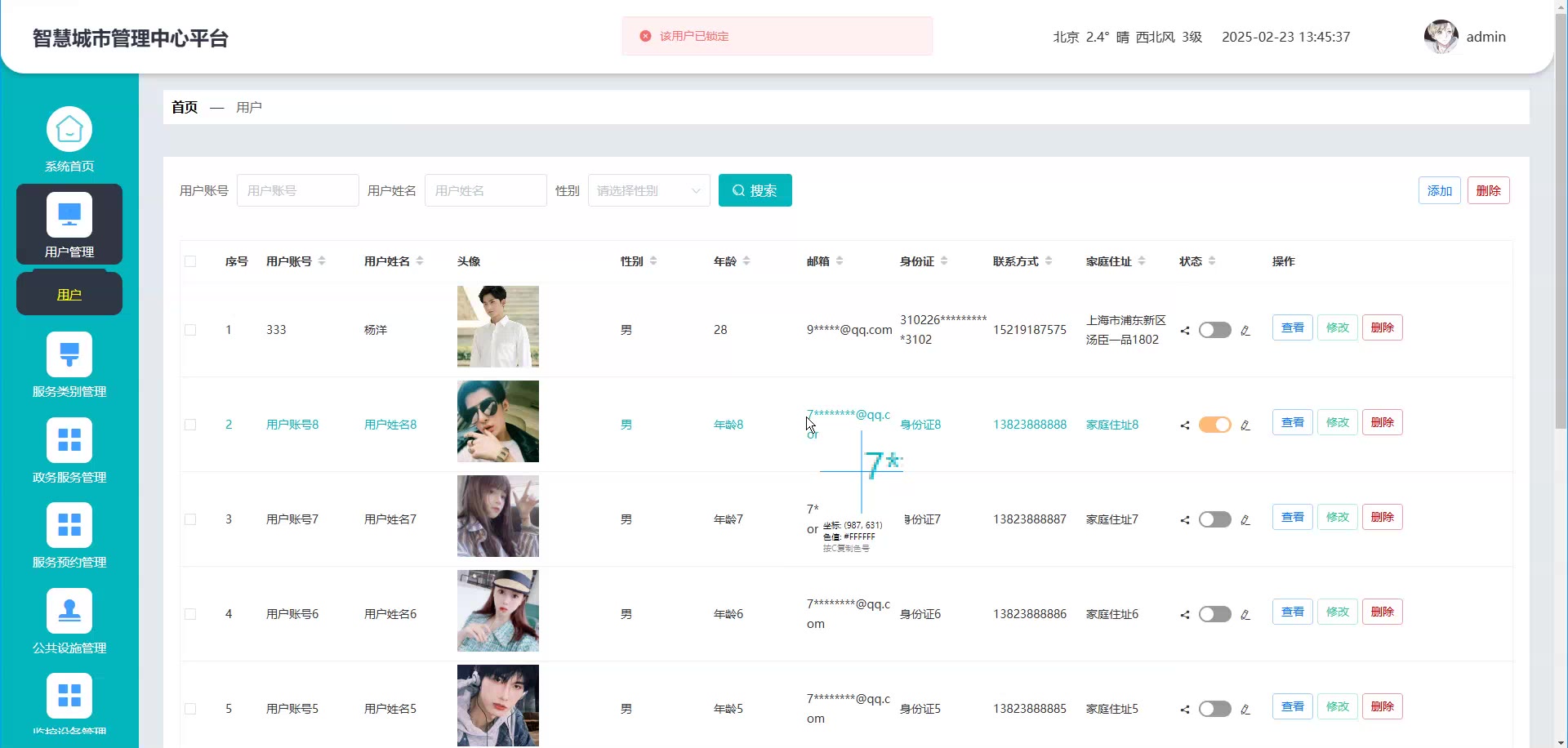Click the admin avatar icon
This screenshot has width=1568, height=748.
click(1441, 37)
